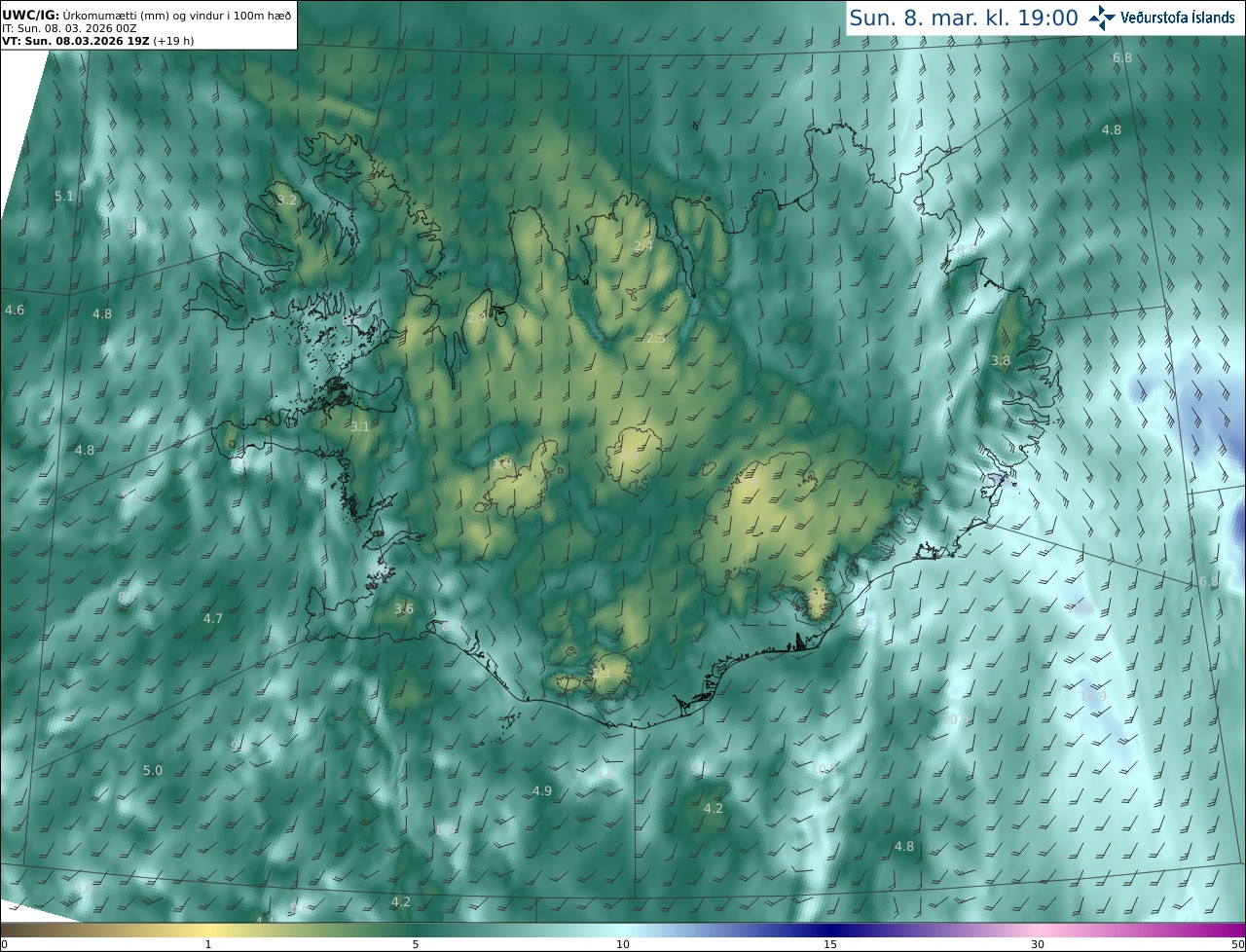Click the dark blue colorbar segment above tick 15

tap(830, 930)
